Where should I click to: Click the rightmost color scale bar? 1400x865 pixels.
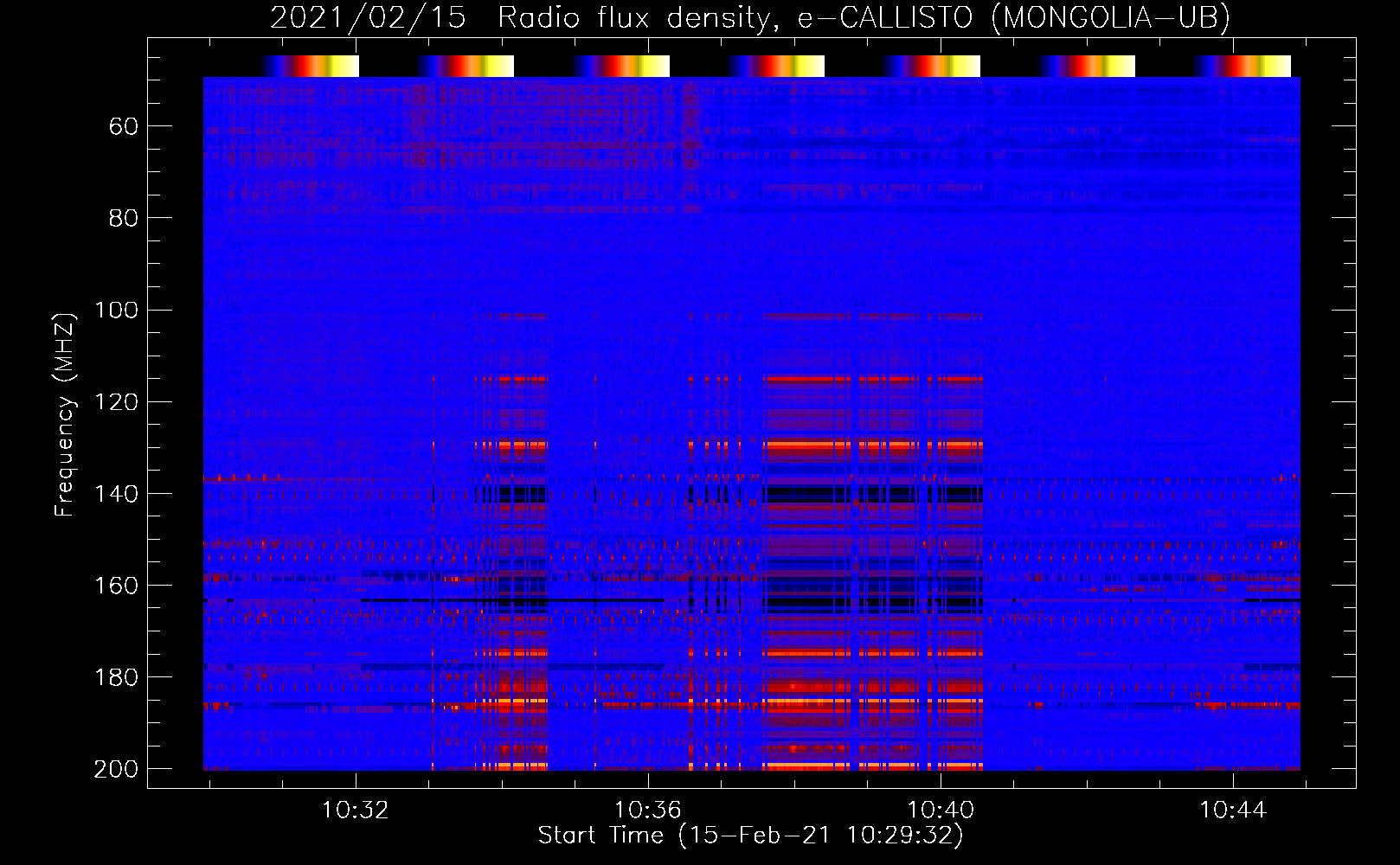1243,66
